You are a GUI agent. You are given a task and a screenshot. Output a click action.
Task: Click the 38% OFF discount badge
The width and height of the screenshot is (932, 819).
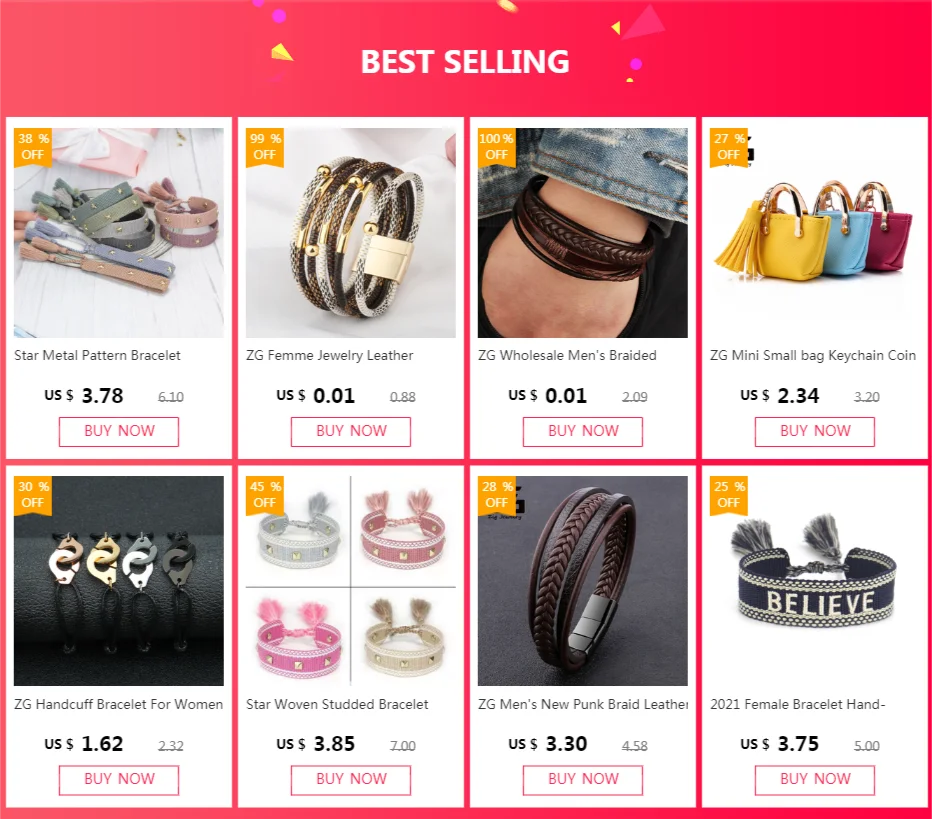coord(33,147)
